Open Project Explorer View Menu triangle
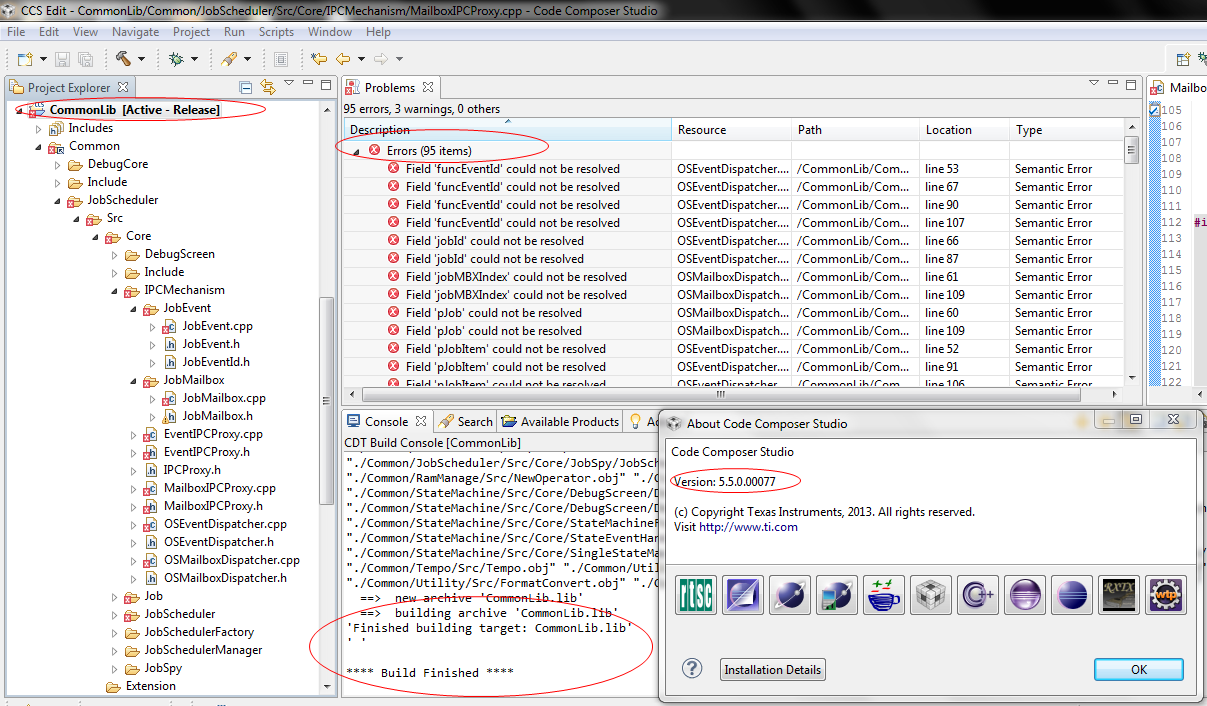This screenshot has width=1207, height=706. [289, 84]
